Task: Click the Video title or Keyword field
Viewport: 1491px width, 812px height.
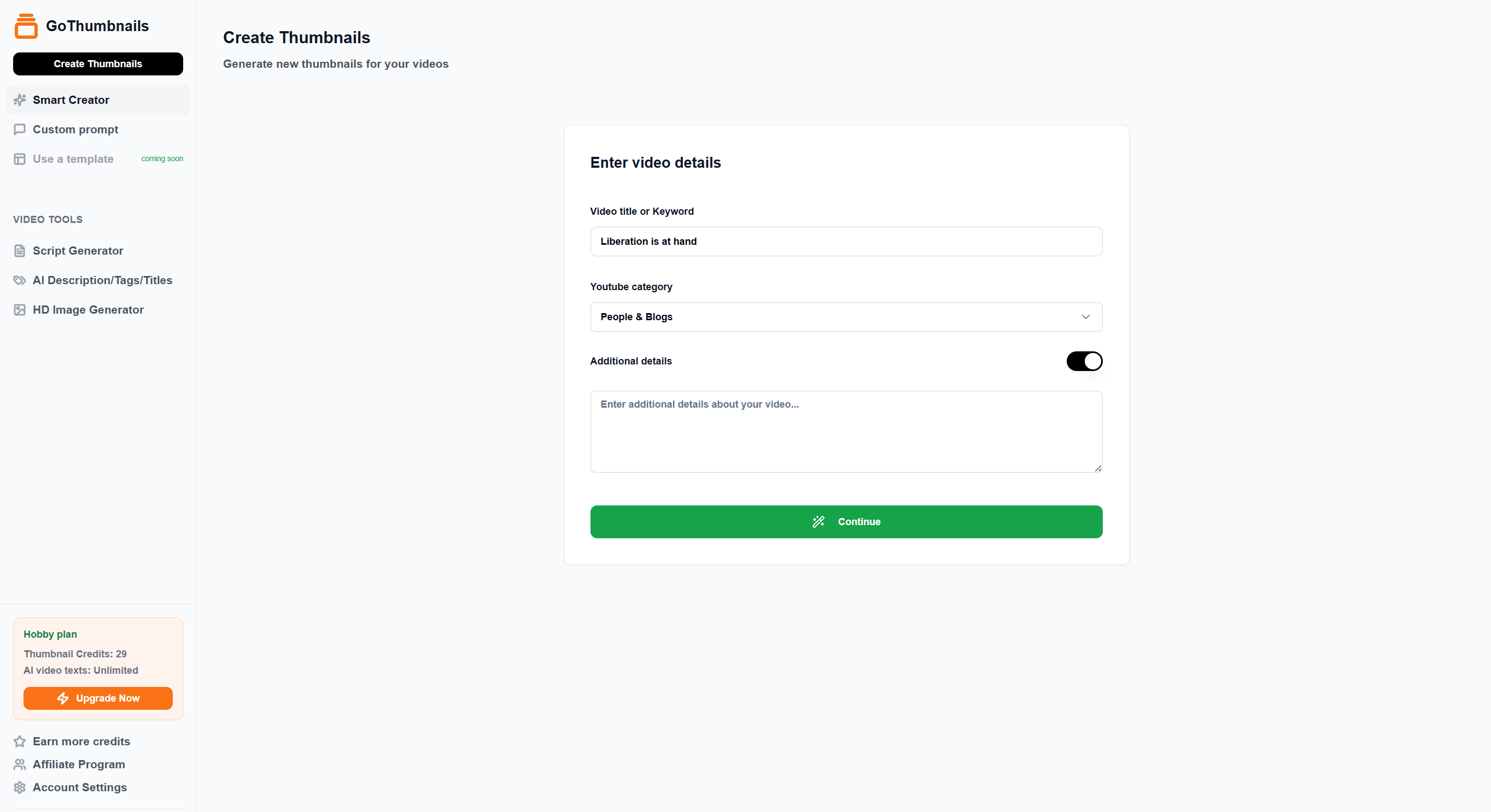Action: click(846, 241)
